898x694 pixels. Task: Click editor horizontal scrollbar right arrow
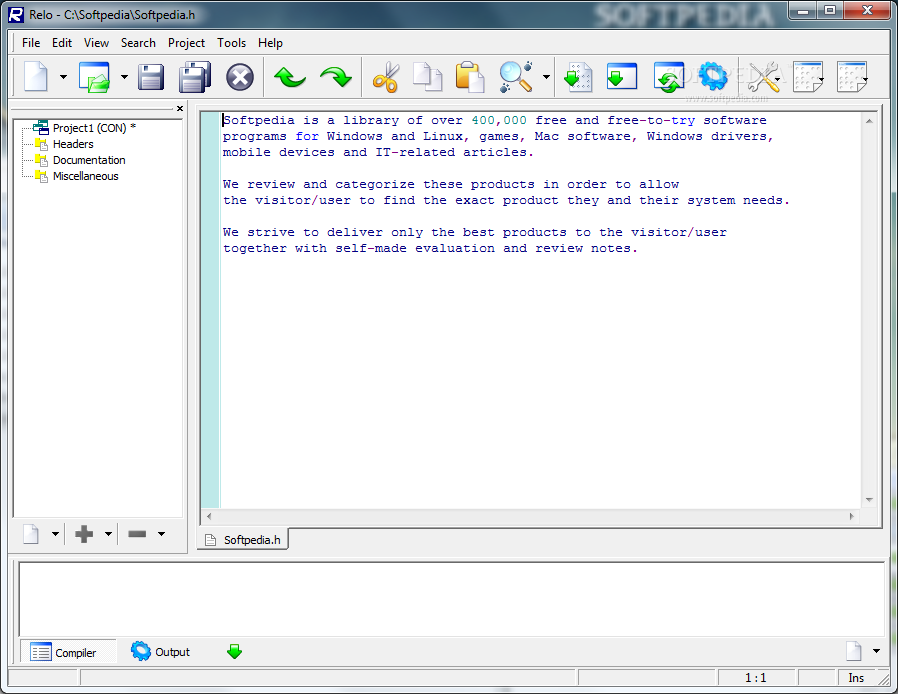click(852, 516)
